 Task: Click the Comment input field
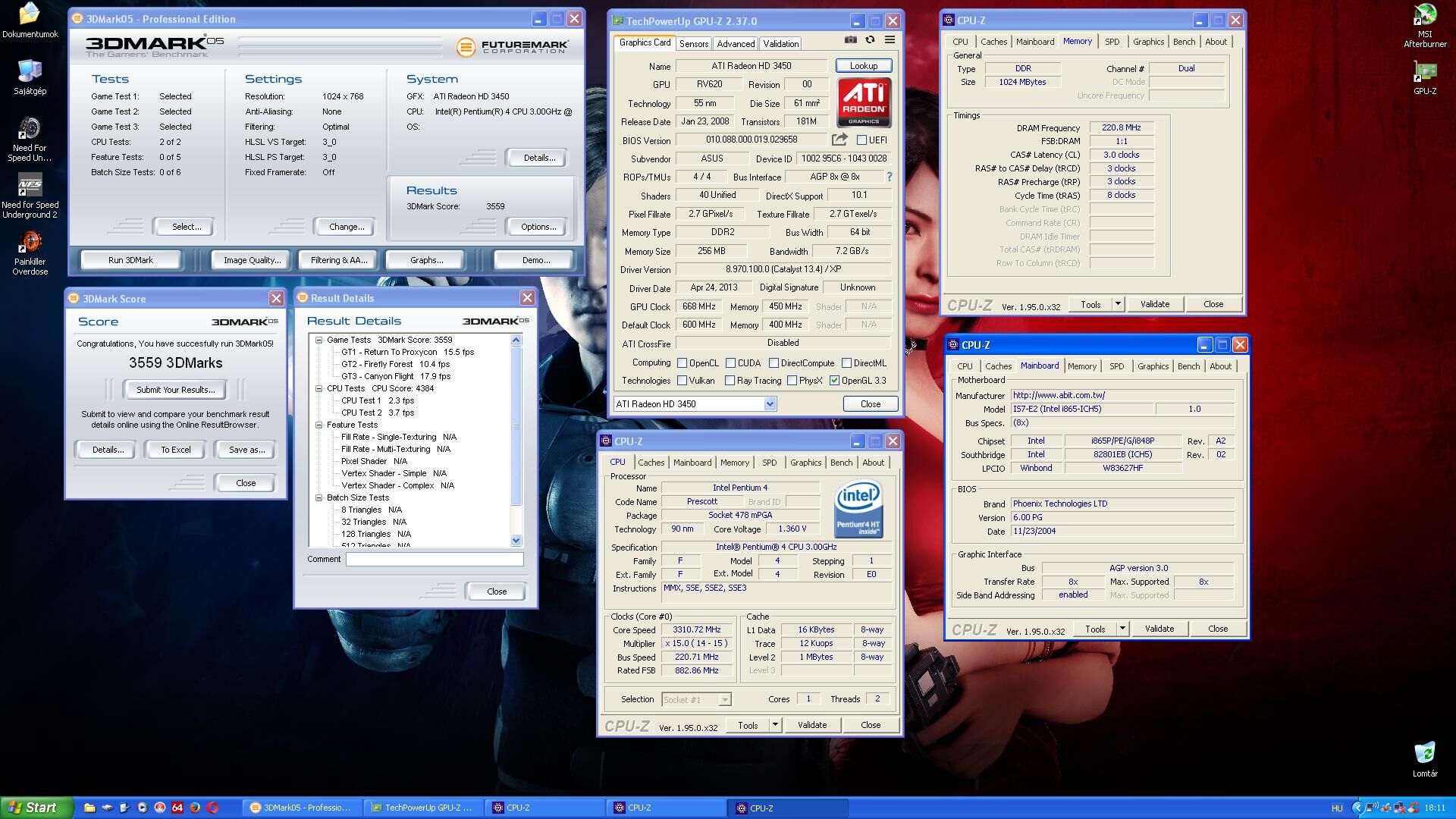[435, 559]
